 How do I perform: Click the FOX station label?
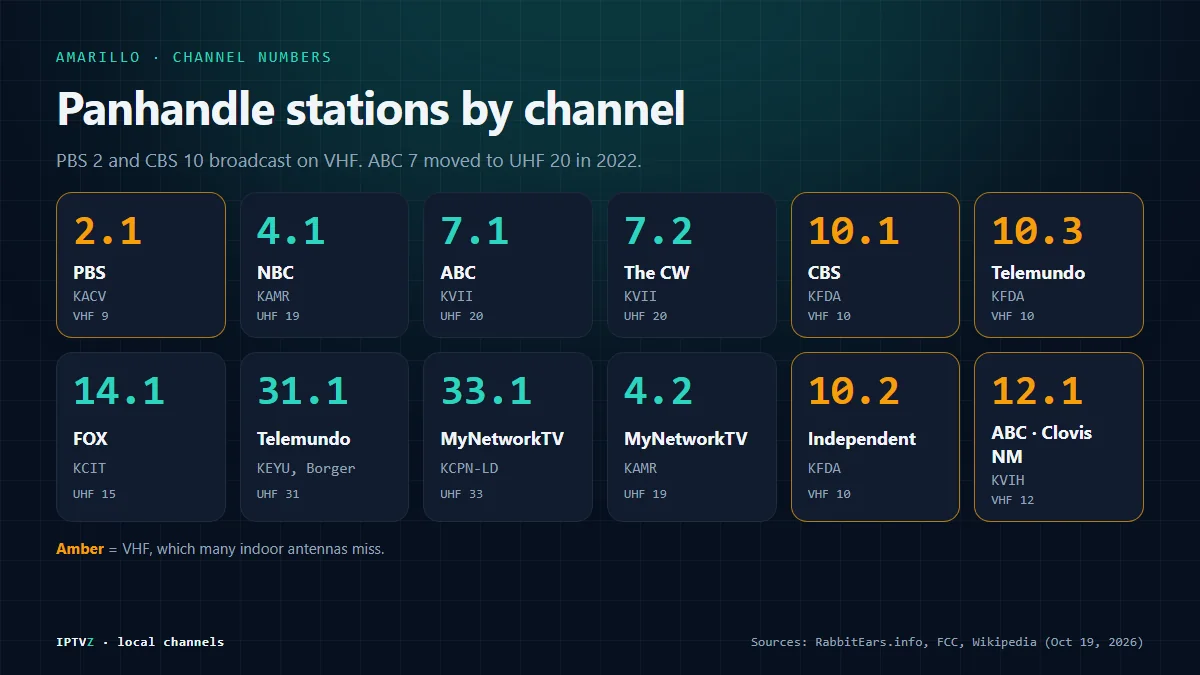tap(90, 438)
